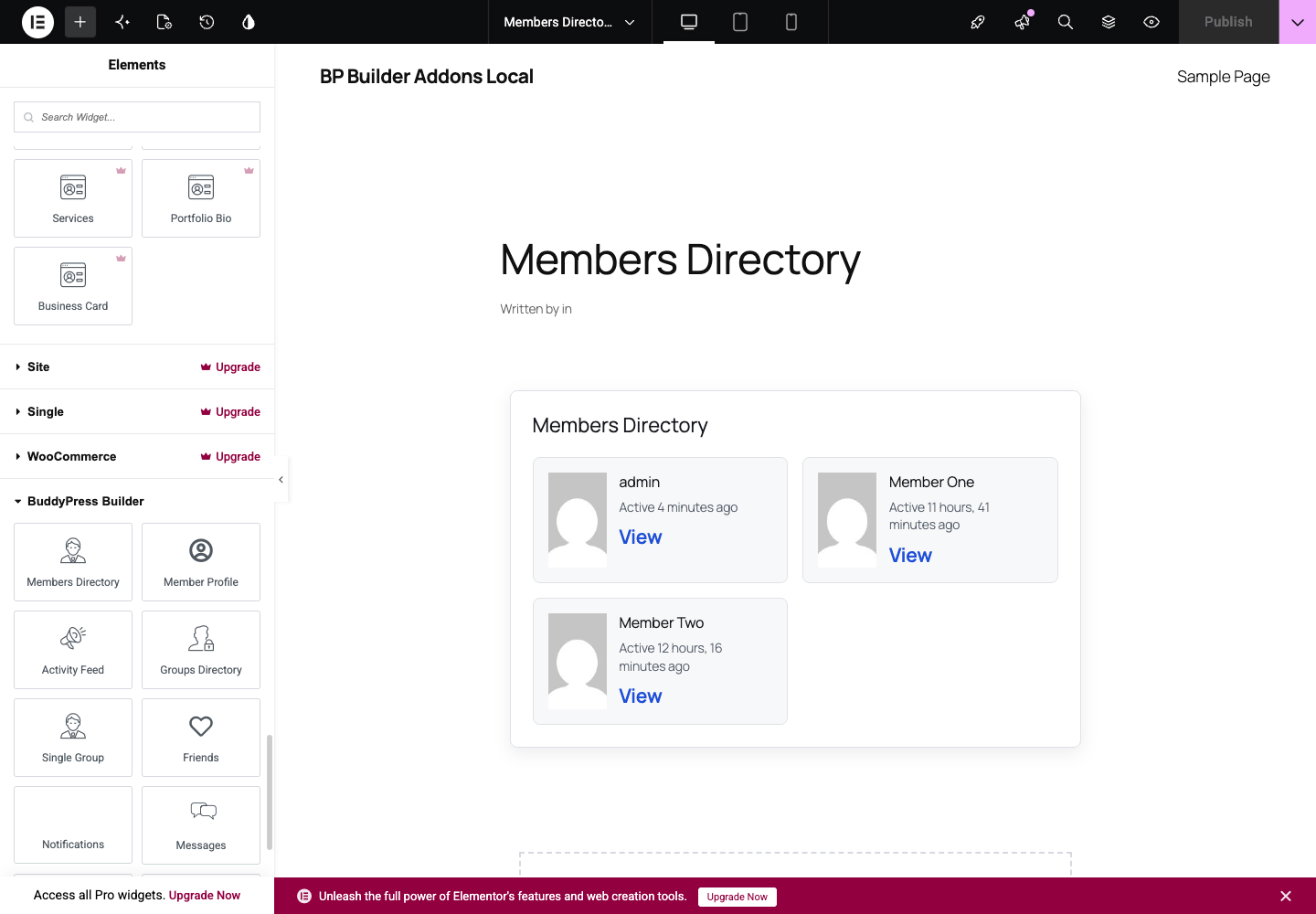Viewport: 1316px width, 914px height.
Task: Click View link for admin
Action: pyautogui.click(x=641, y=537)
